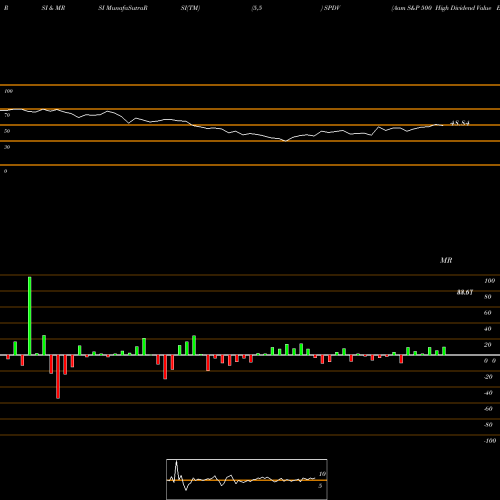Click the '(5,5' parameter text
Image resolution: width=500 pixels, height=500 pixels.
(x=257, y=8)
